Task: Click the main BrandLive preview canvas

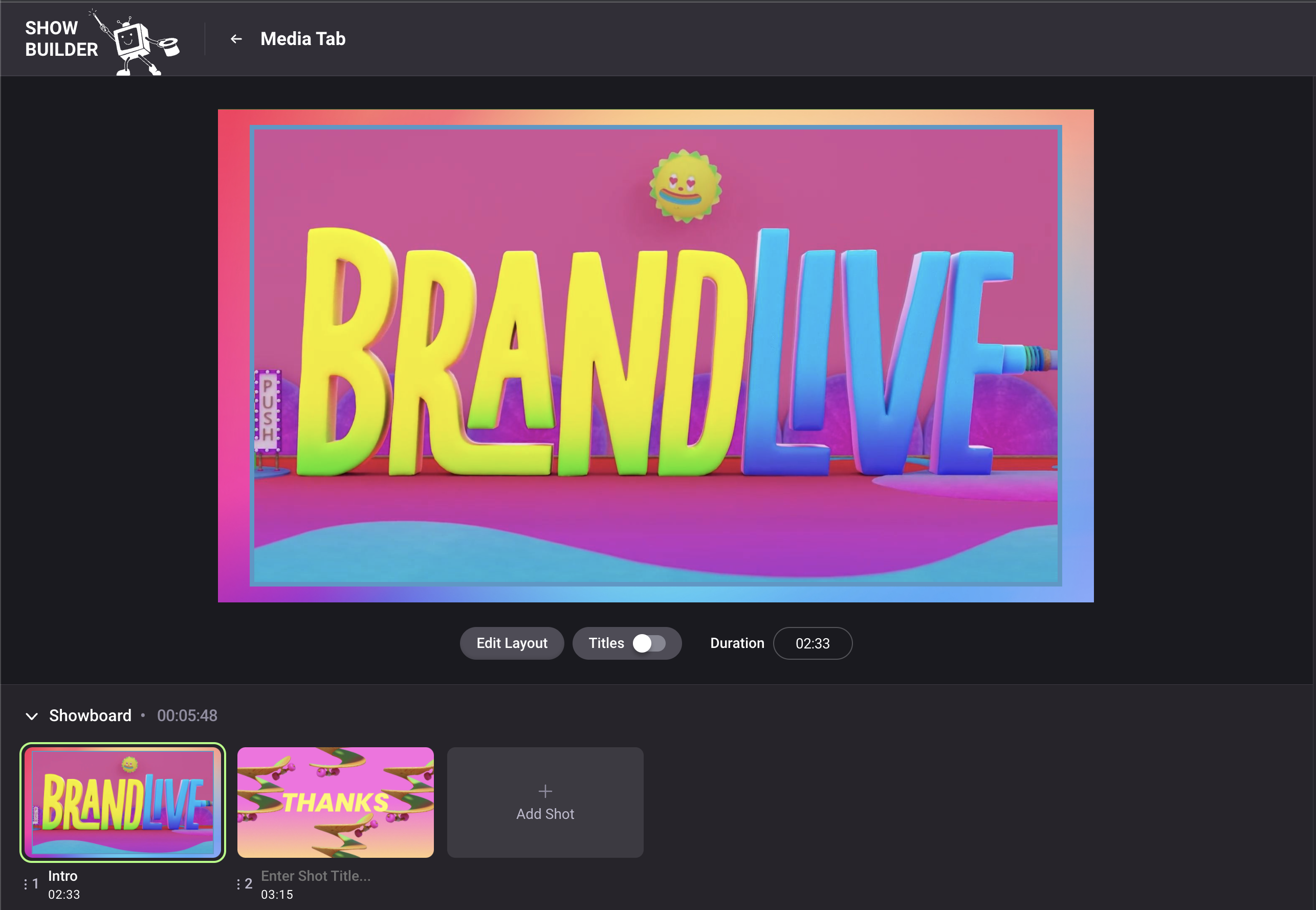Action: 655,356
